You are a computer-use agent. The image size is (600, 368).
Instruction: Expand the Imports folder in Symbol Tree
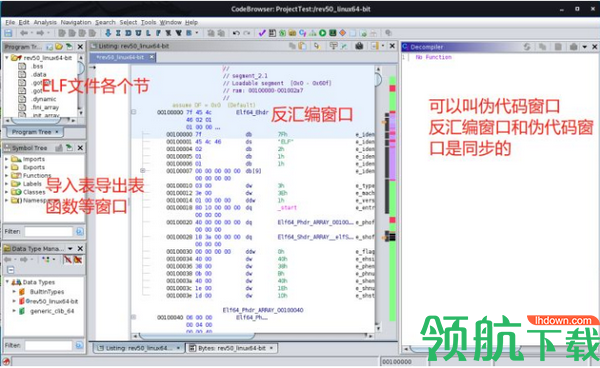[7, 159]
